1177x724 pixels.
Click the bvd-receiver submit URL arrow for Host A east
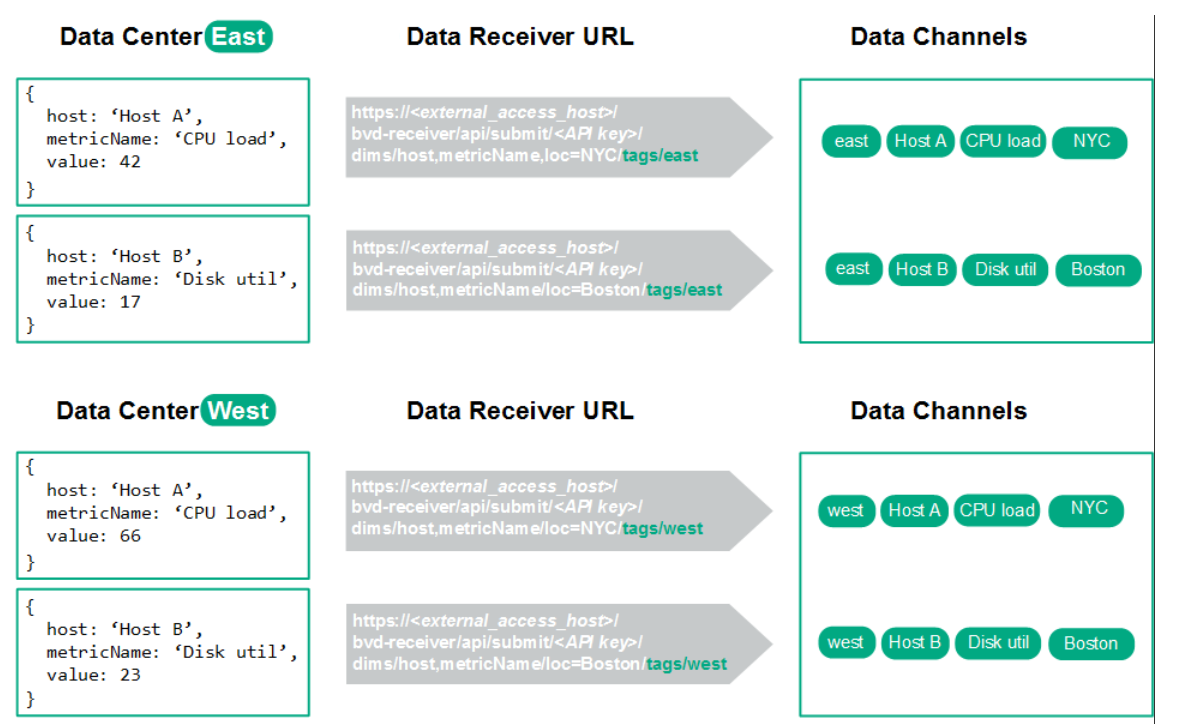tap(545, 133)
